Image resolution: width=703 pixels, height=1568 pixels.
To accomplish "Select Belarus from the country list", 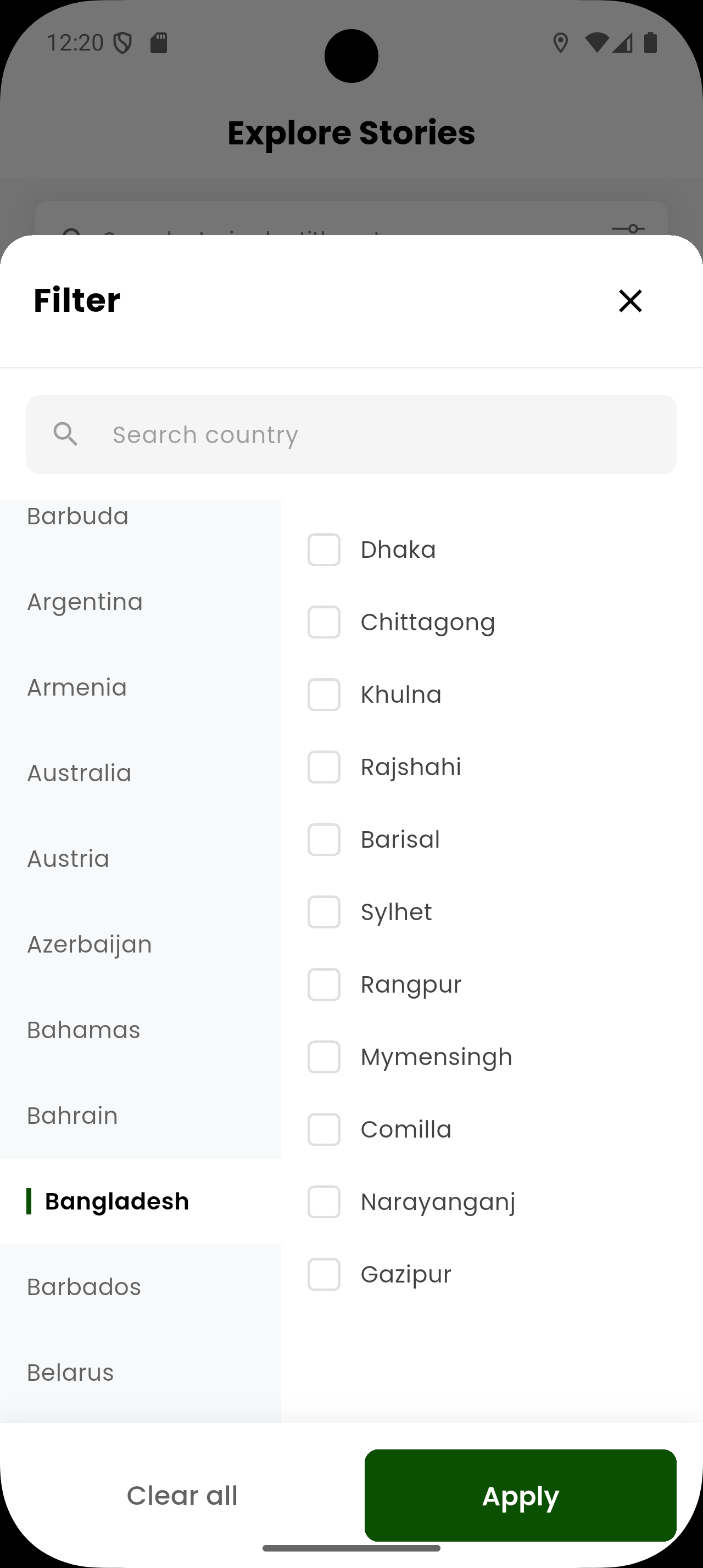I will coord(71,1373).
